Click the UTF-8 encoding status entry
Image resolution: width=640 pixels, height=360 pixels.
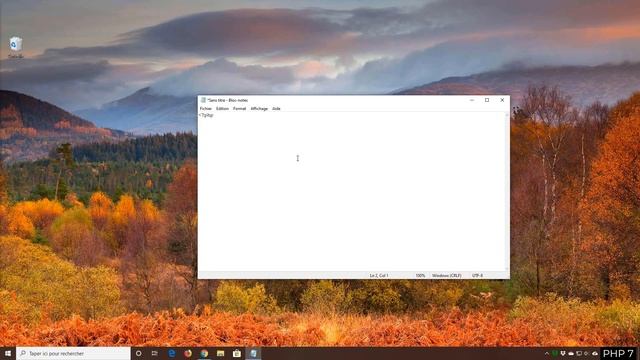coord(477,276)
